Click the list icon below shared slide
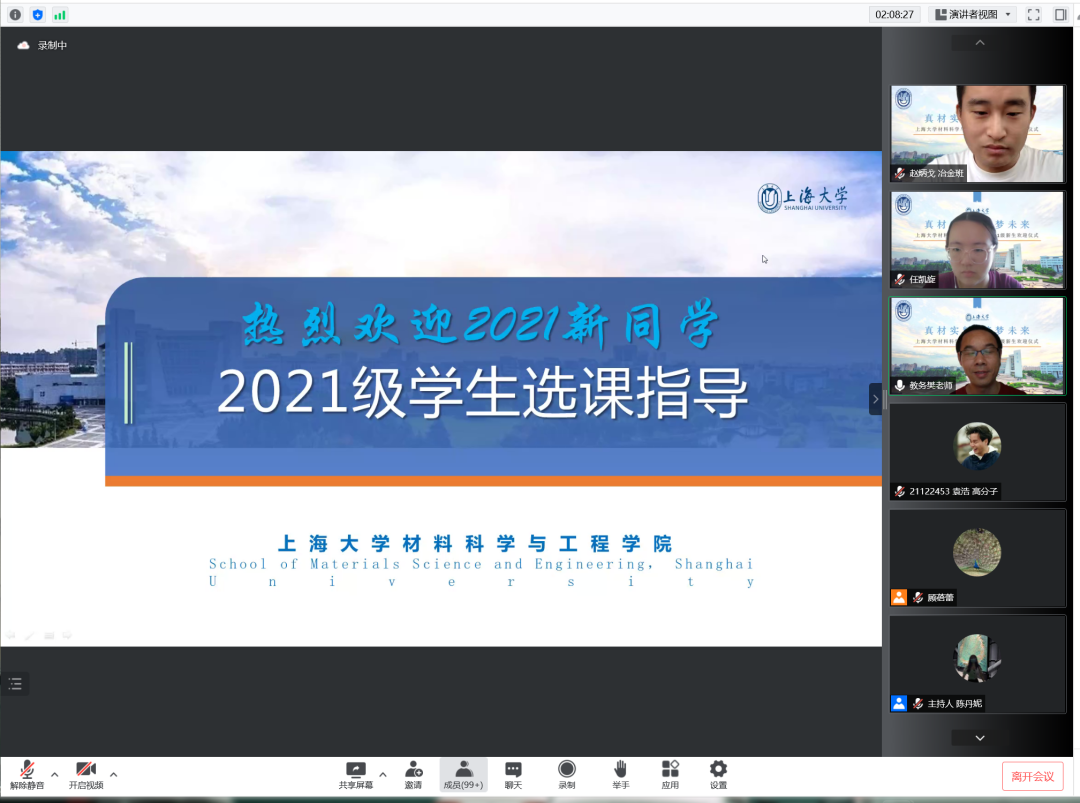Image resolution: width=1080 pixels, height=803 pixels. pyautogui.click(x=15, y=684)
